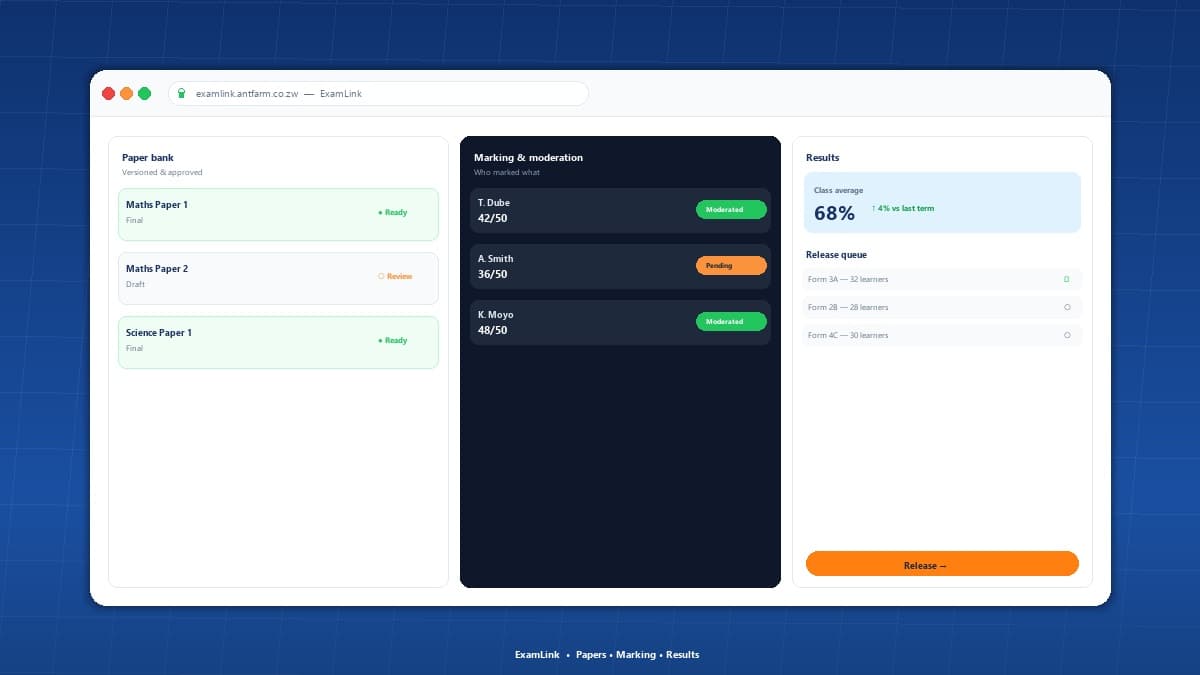This screenshot has width=1200, height=675.
Task: Click the Ready status on Science Paper 1
Action: tap(393, 341)
